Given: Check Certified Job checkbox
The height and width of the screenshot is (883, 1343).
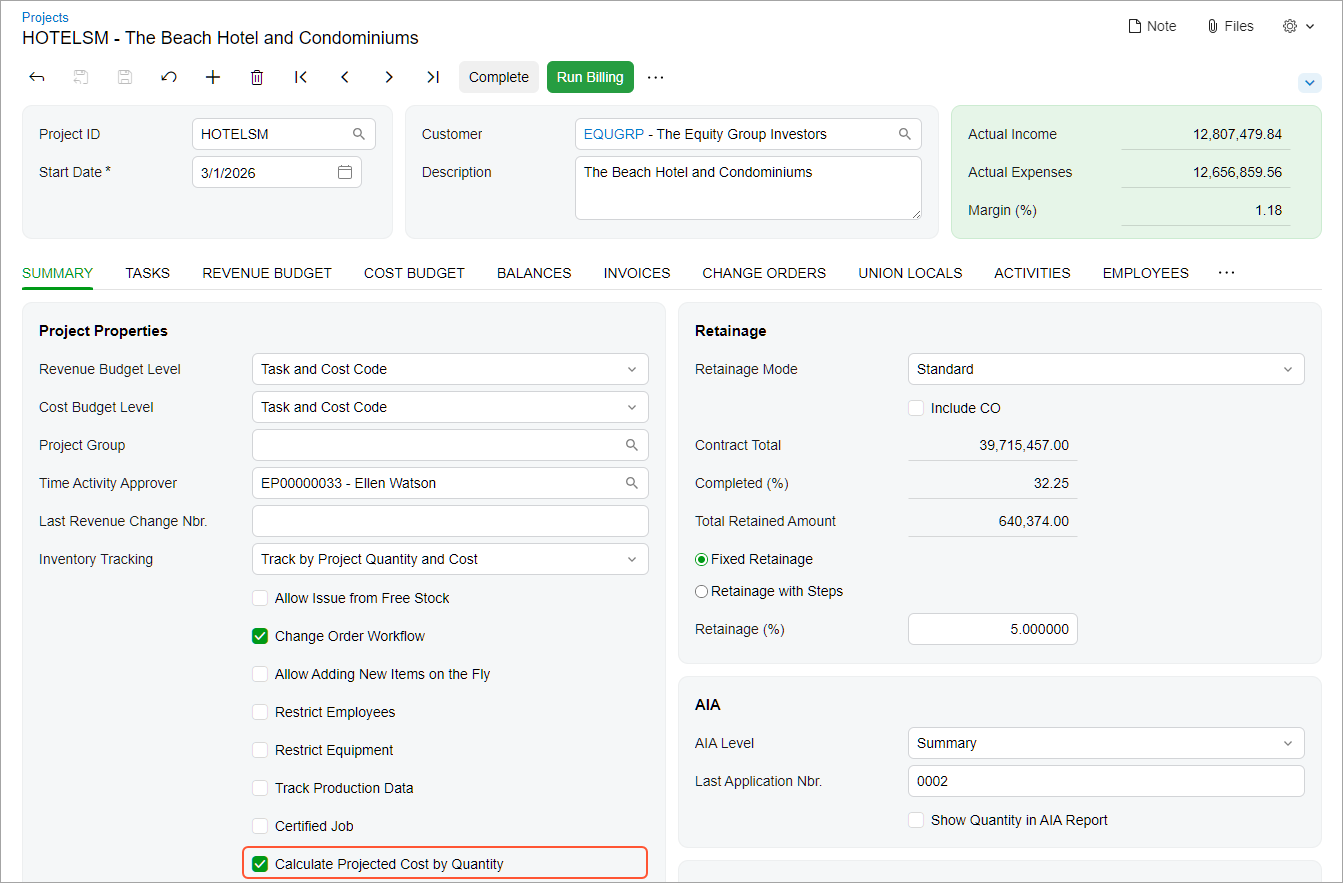Looking at the screenshot, I should tap(260, 826).
